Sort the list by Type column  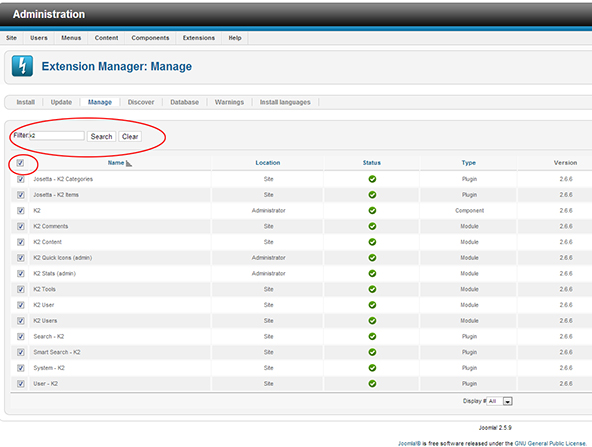click(x=469, y=163)
